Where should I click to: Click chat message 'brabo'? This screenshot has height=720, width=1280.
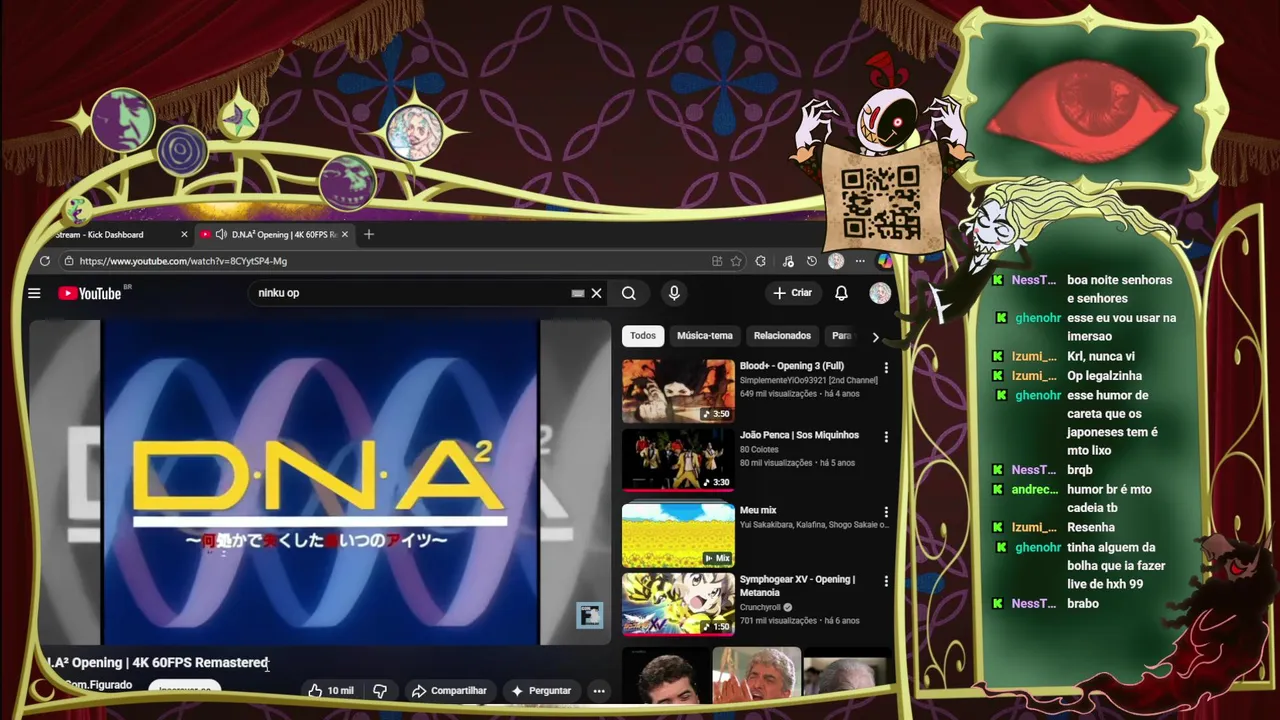[x=1083, y=603]
